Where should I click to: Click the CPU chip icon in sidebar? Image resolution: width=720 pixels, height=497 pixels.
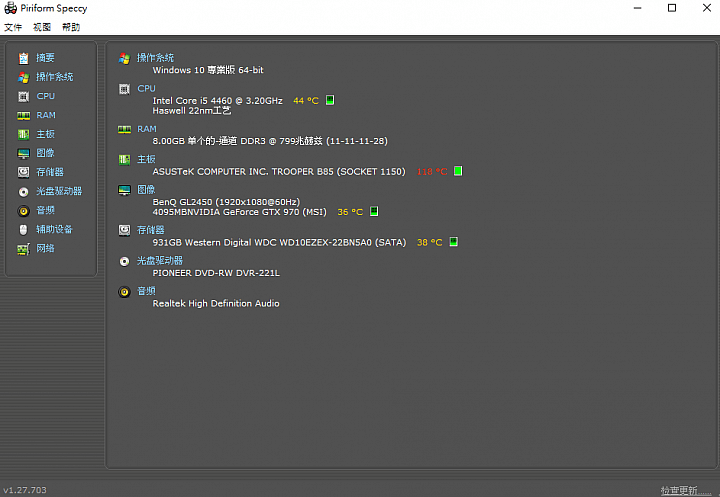pyautogui.click(x=23, y=96)
